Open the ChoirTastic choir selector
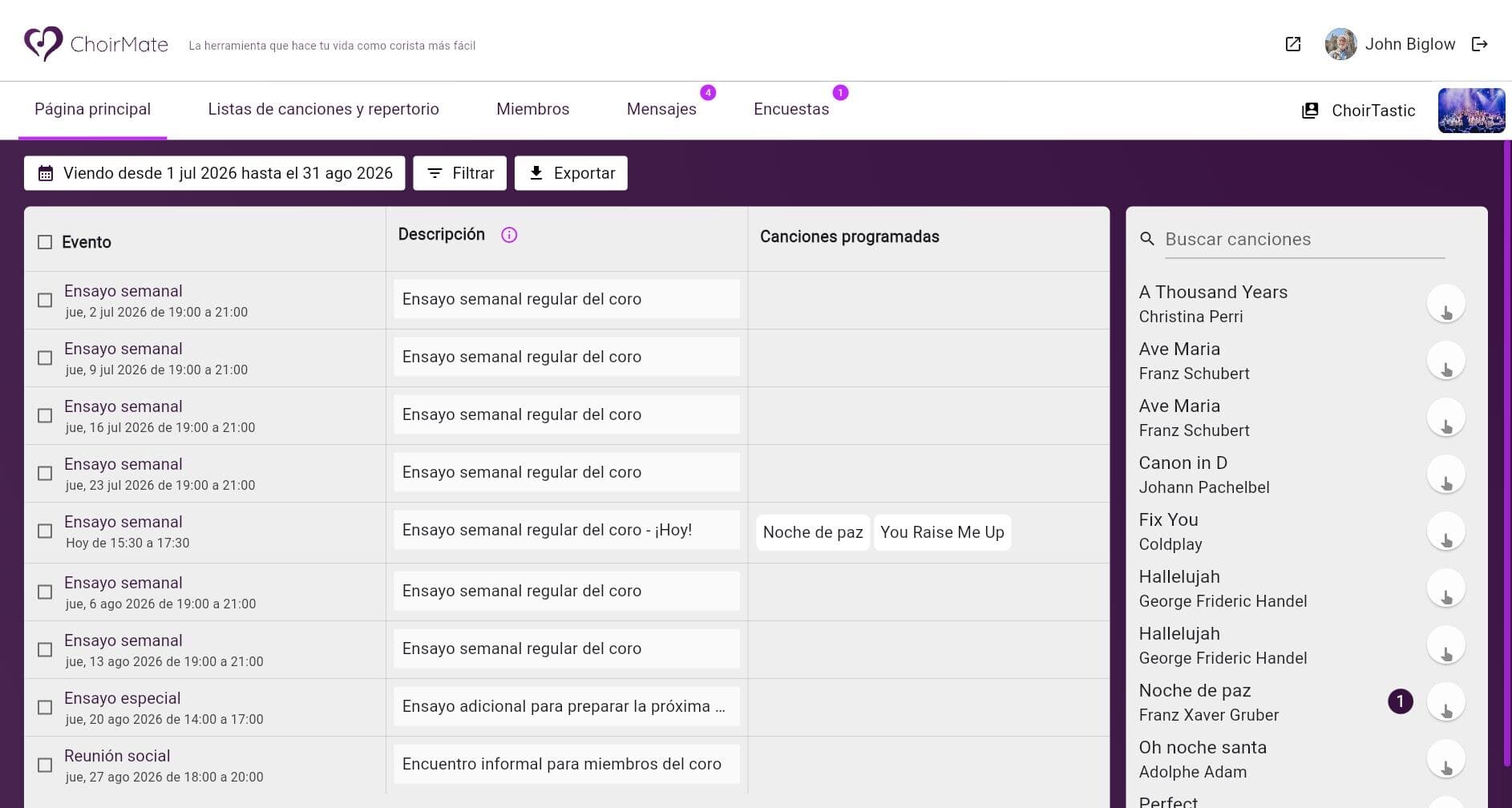The width and height of the screenshot is (1512, 808). pyautogui.click(x=1359, y=111)
